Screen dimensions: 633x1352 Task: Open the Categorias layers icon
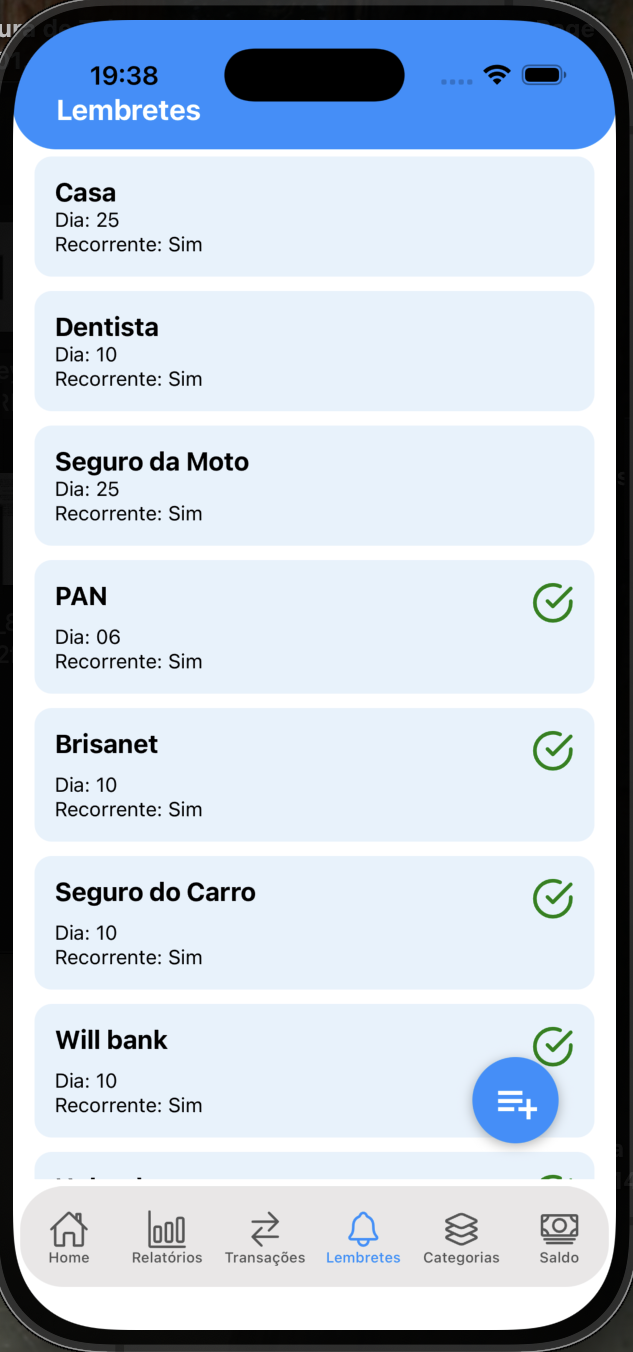point(461,1228)
